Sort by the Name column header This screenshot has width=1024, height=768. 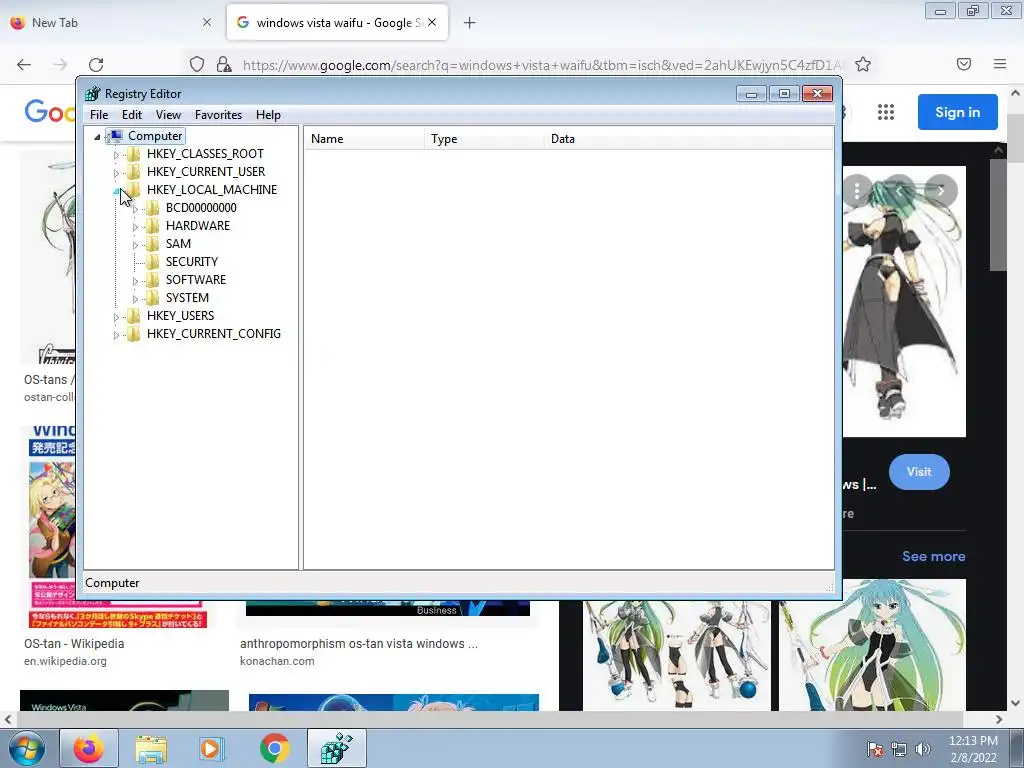pyautogui.click(x=364, y=139)
